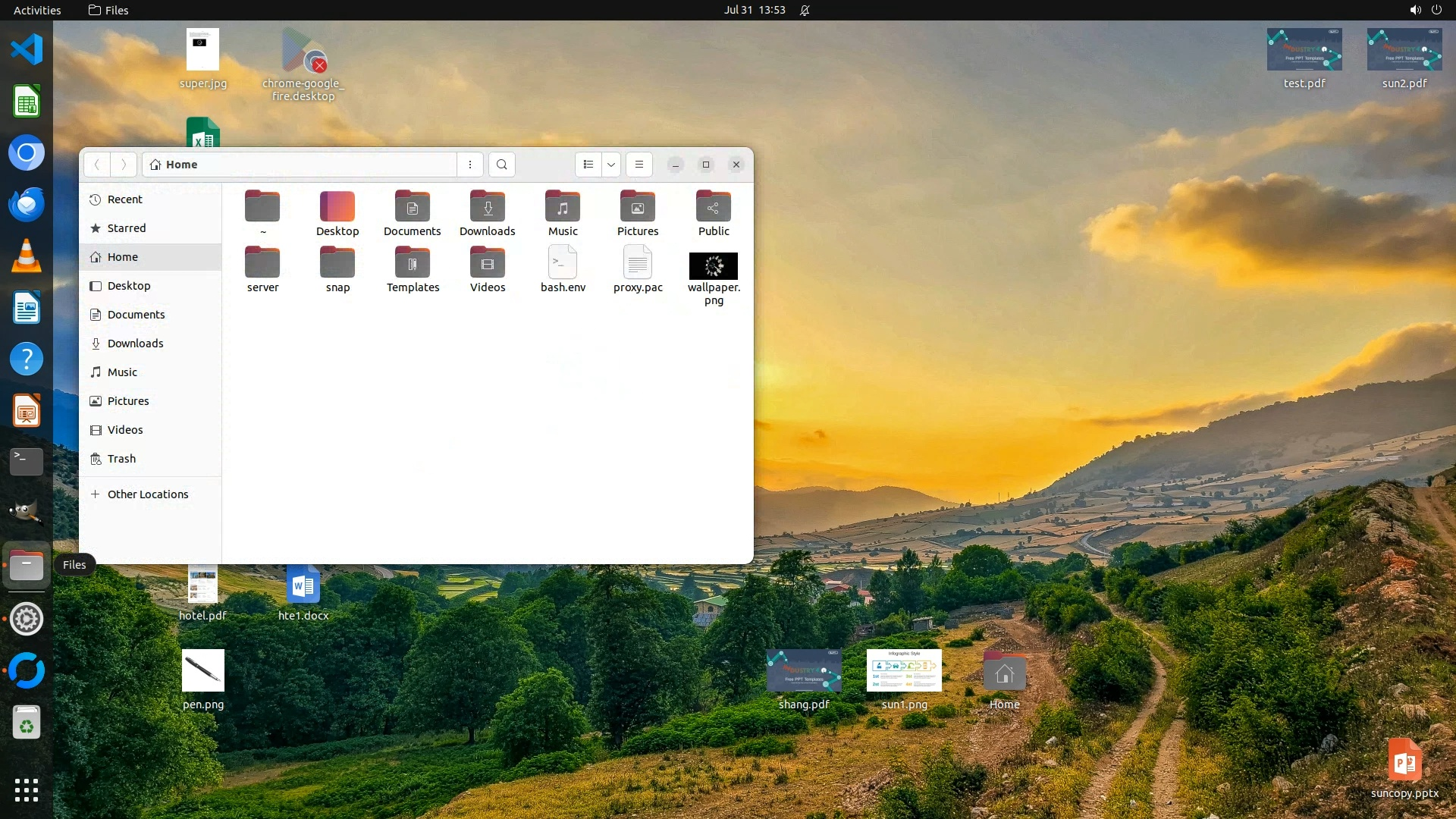Image resolution: width=1456 pixels, height=819 pixels.
Task: Select the wallpaper.png thumbnail
Action: click(714, 266)
